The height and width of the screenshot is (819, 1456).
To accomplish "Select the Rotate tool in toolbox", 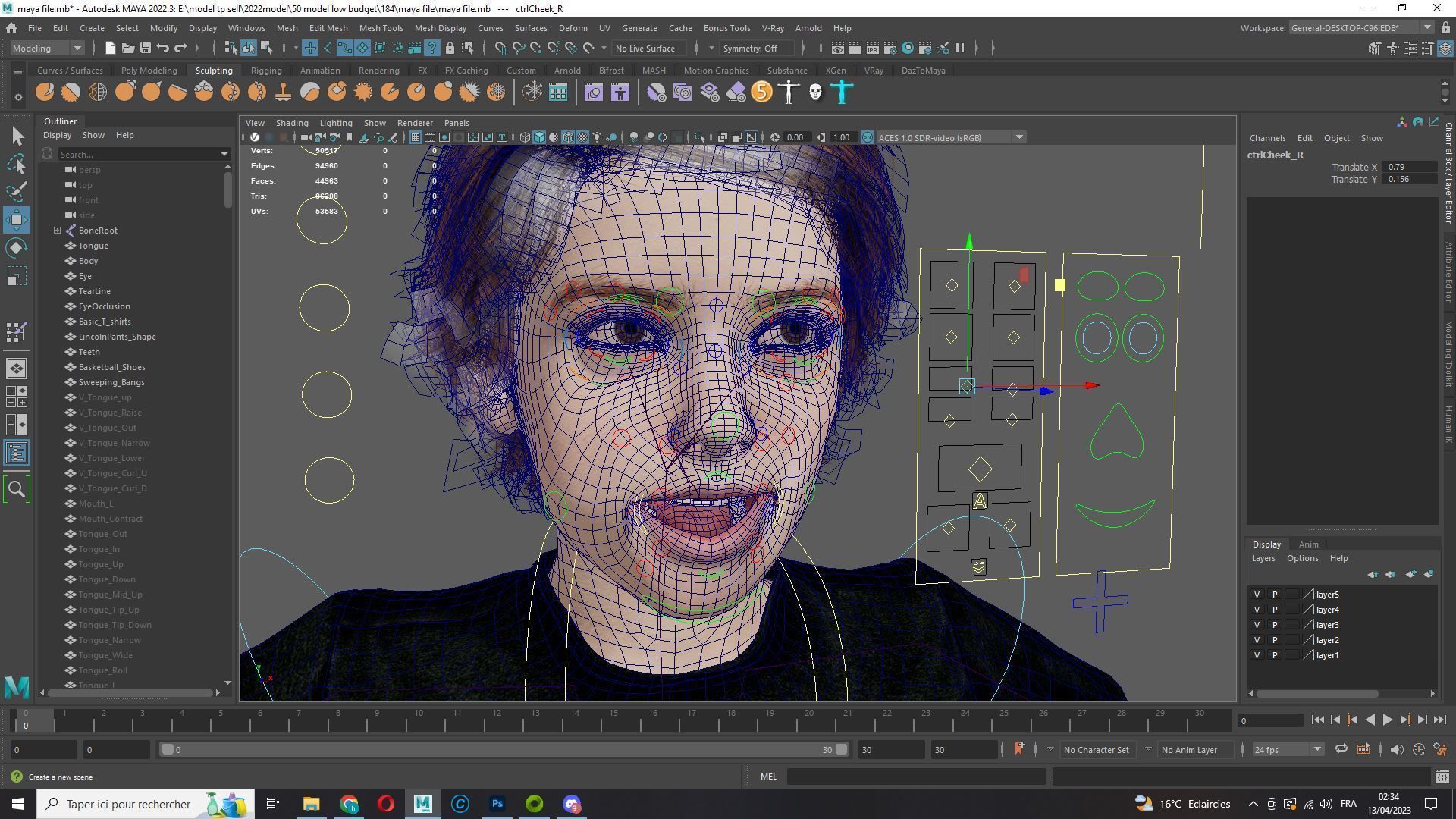I will [17, 248].
